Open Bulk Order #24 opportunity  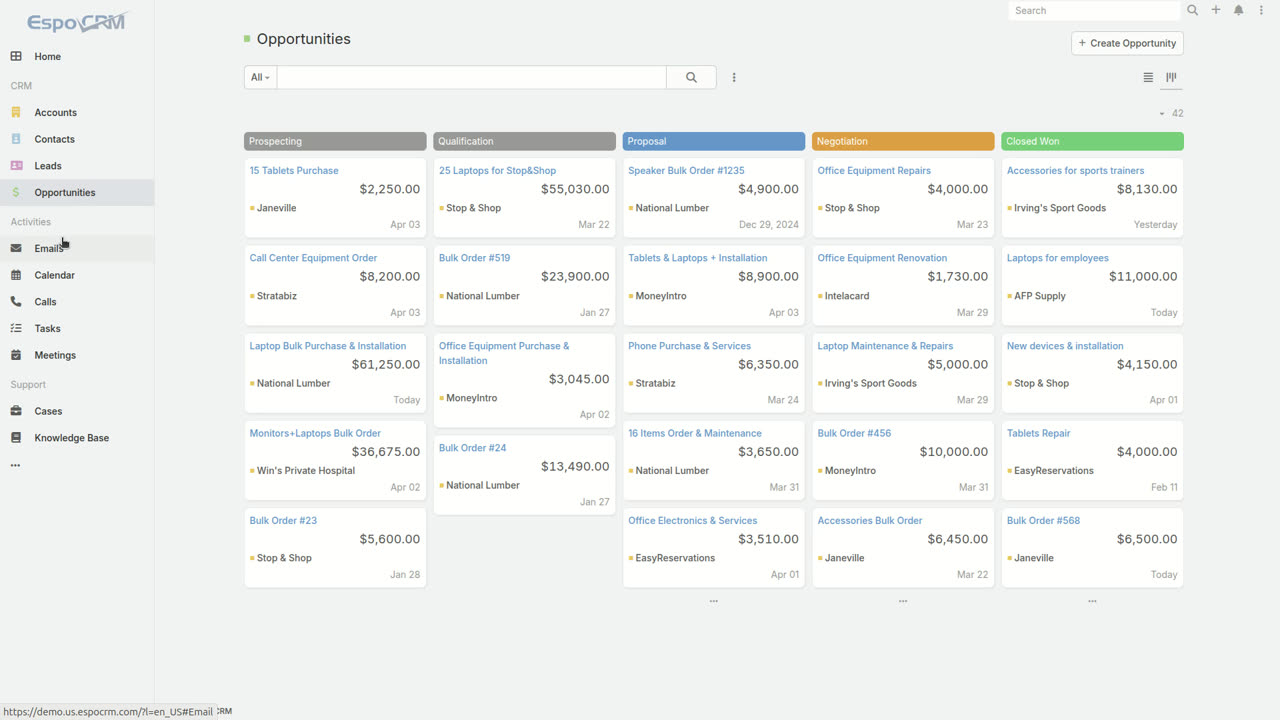(x=472, y=448)
